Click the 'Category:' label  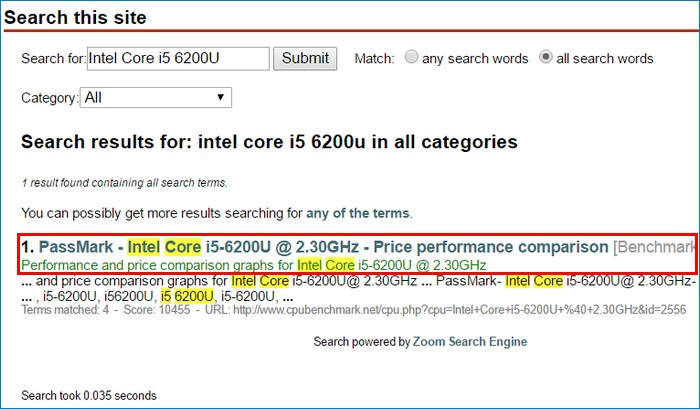click(50, 98)
